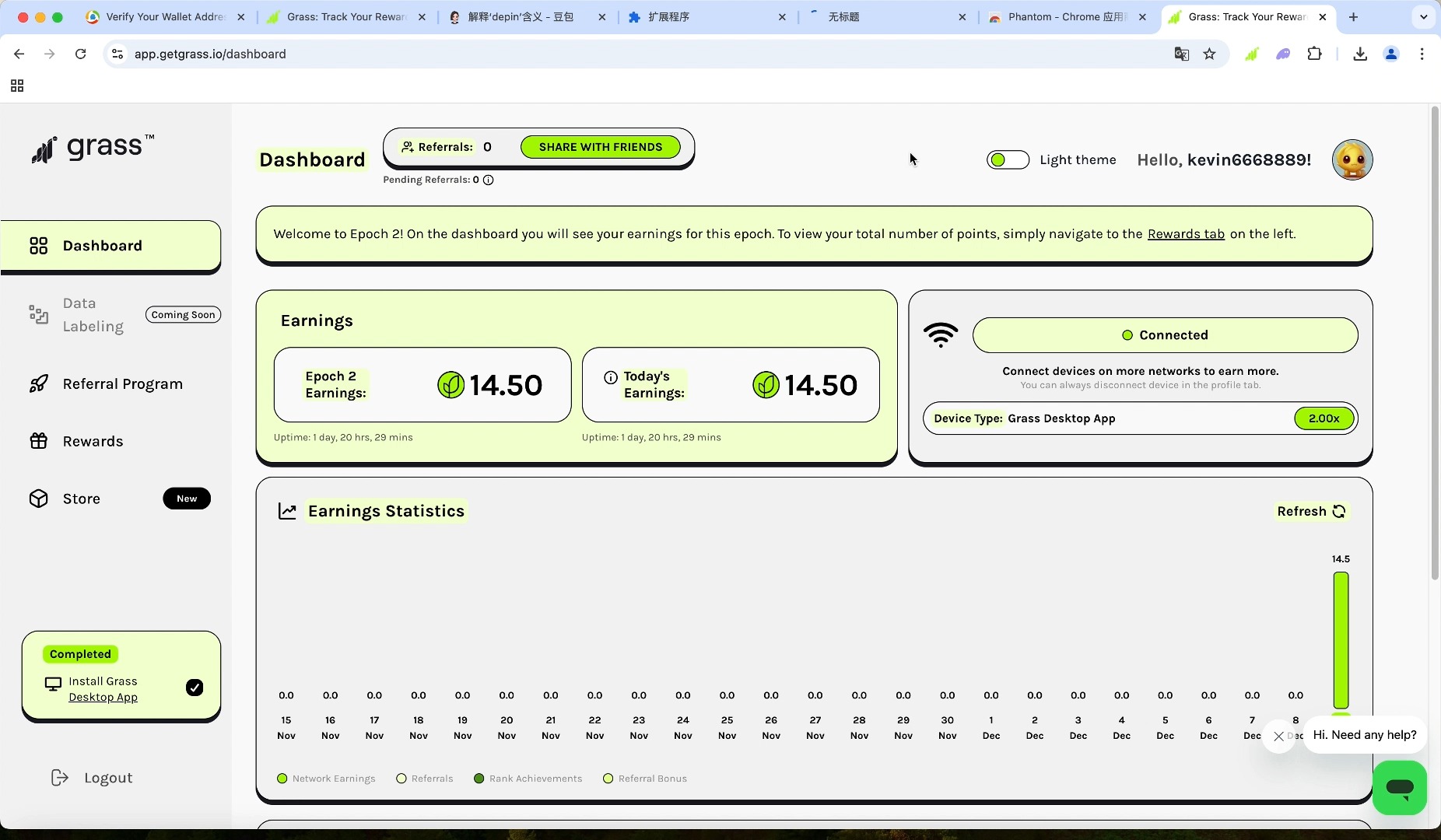1441x840 pixels.
Task: Click the site info icon in address bar
Action: [x=117, y=54]
